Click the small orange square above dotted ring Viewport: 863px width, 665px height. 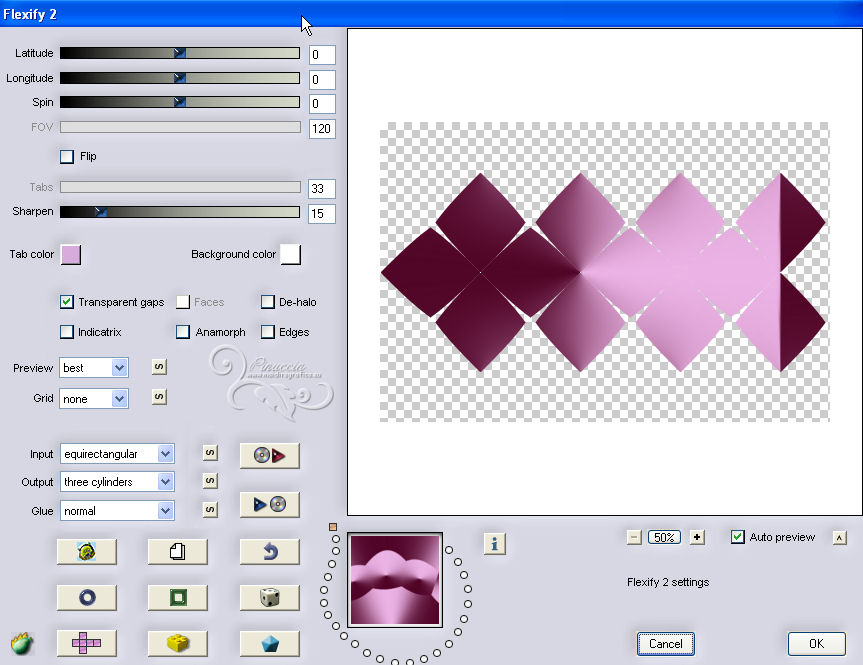pos(332,527)
